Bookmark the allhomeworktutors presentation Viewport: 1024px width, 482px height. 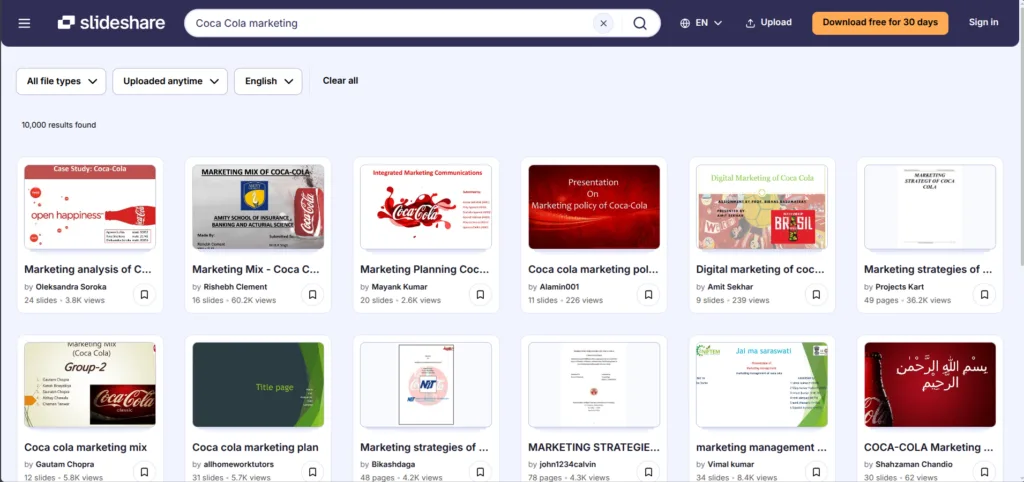click(x=312, y=472)
